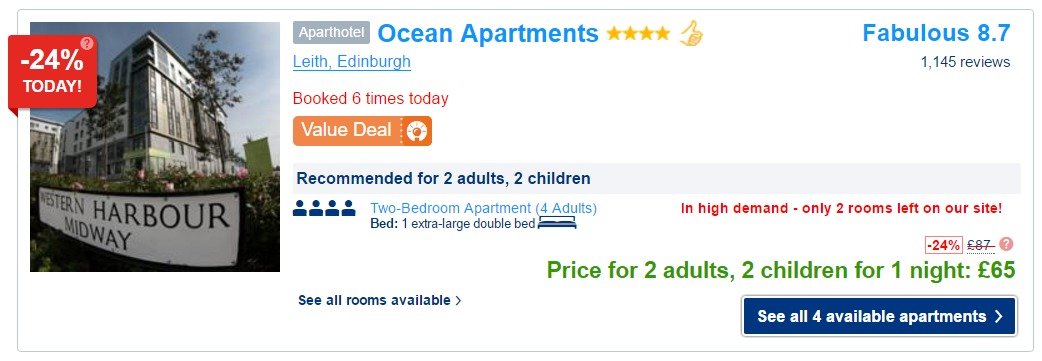
Task: Open the Ocean Apartments hotel title
Action: pyautogui.click(x=488, y=33)
